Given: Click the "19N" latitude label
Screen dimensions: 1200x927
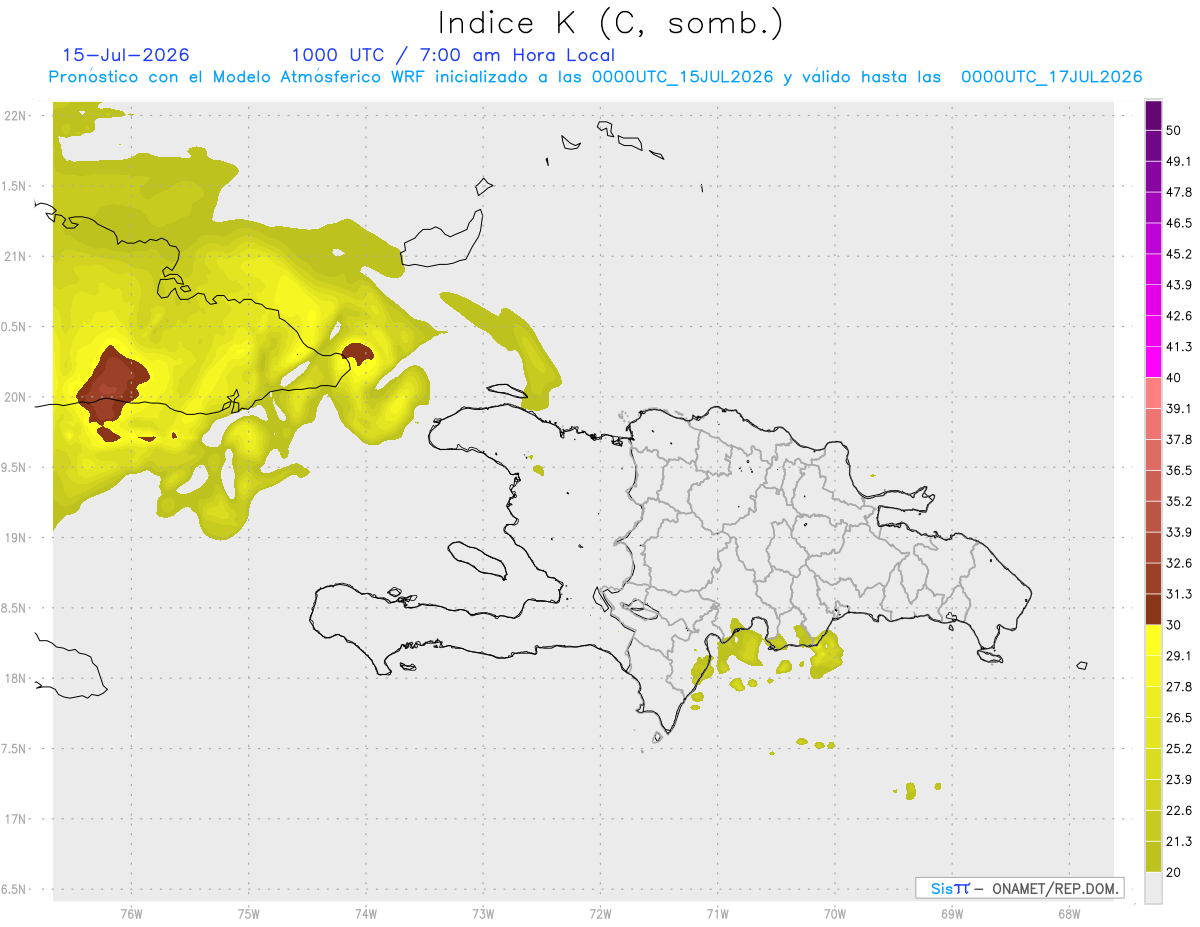Looking at the screenshot, I should click(x=15, y=538).
